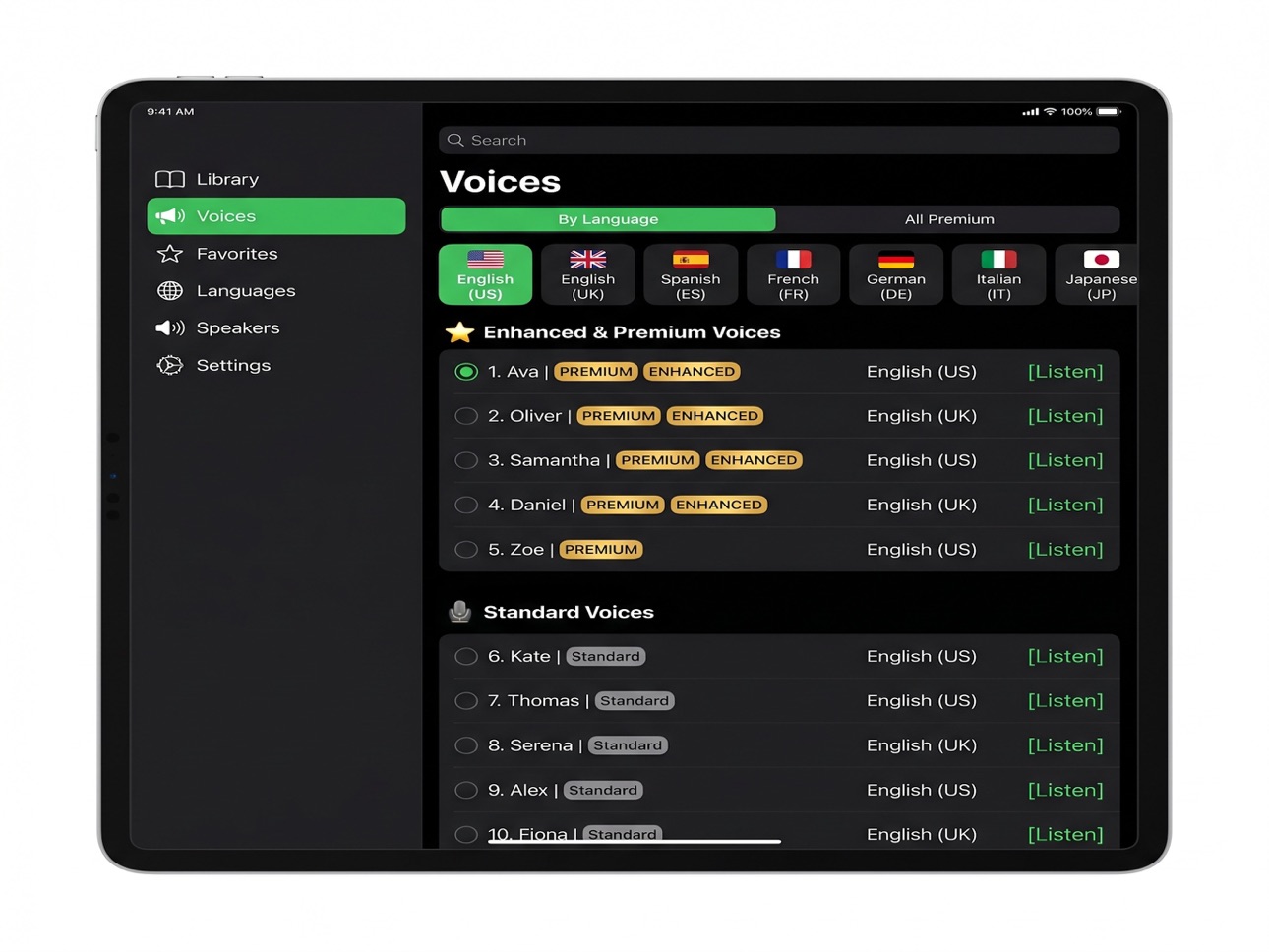The height and width of the screenshot is (952, 1269).
Task: Open Favorites in the sidebar
Action: click(x=276, y=254)
